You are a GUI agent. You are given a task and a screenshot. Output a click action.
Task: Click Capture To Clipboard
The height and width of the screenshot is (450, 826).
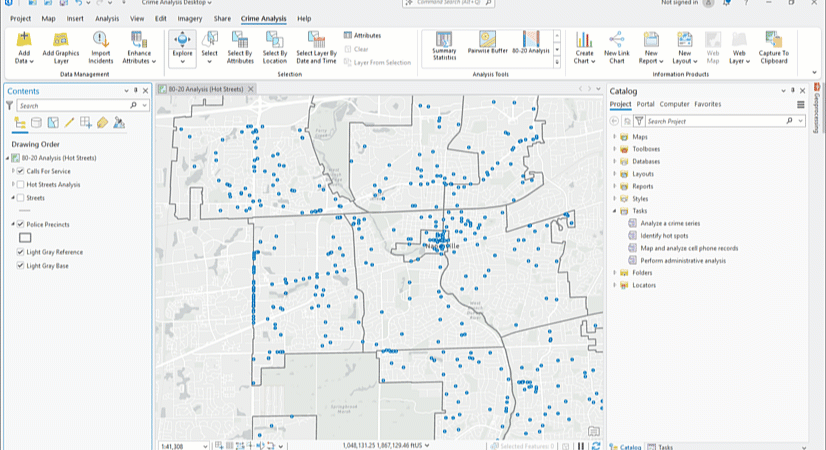[x=773, y=47]
